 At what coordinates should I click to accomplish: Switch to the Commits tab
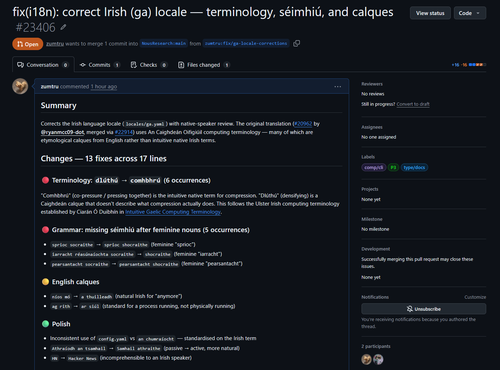pyautogui.click(x=100, y=65)
